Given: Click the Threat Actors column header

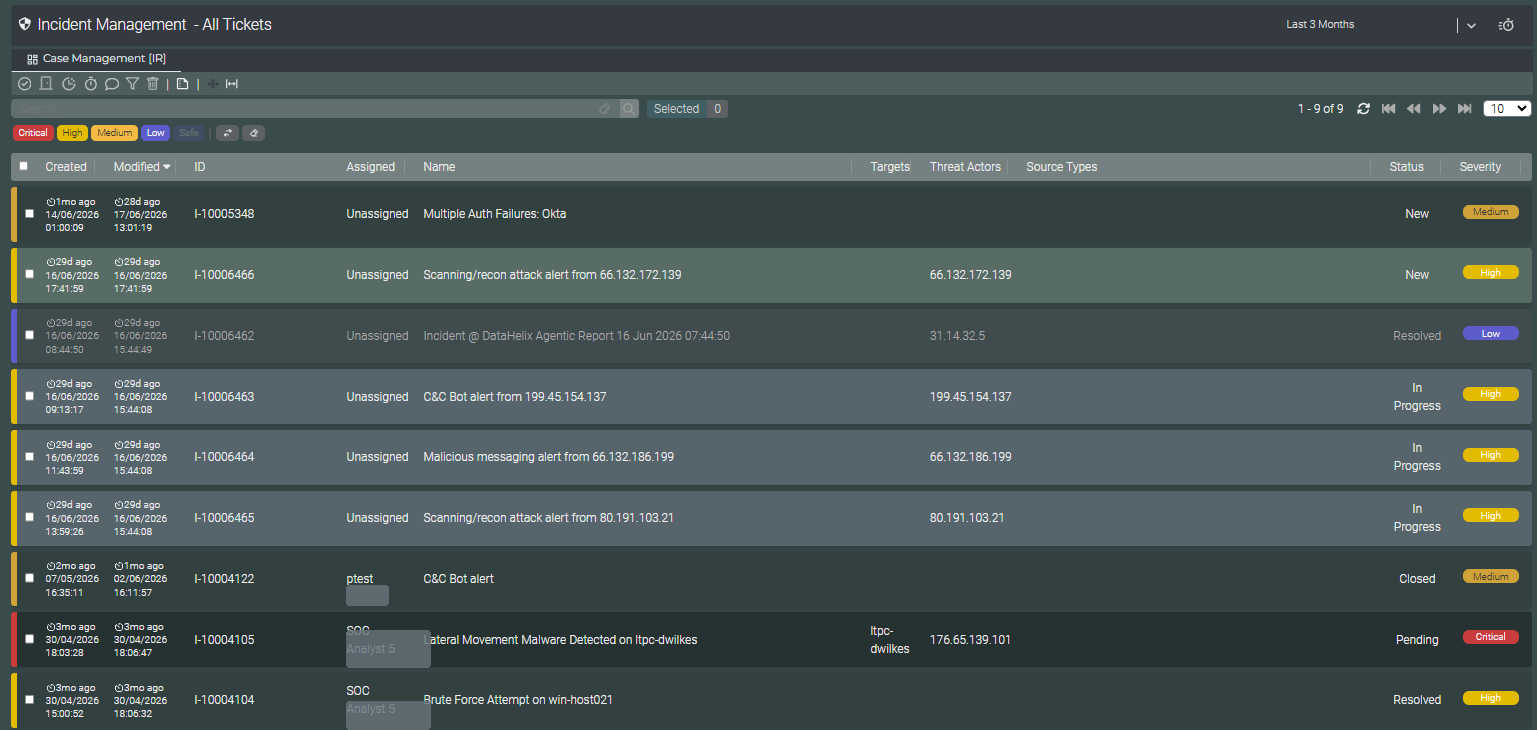Looking at the screenshot, I should (965, 167).
